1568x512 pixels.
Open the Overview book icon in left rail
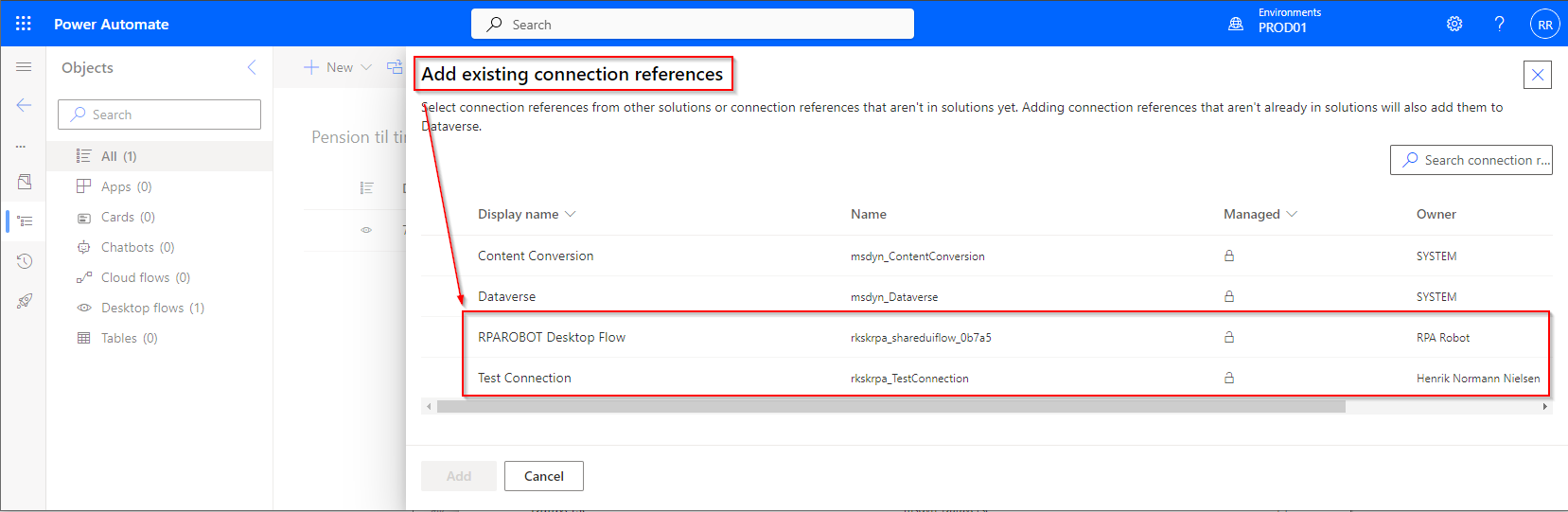click(x=25, y=181)
